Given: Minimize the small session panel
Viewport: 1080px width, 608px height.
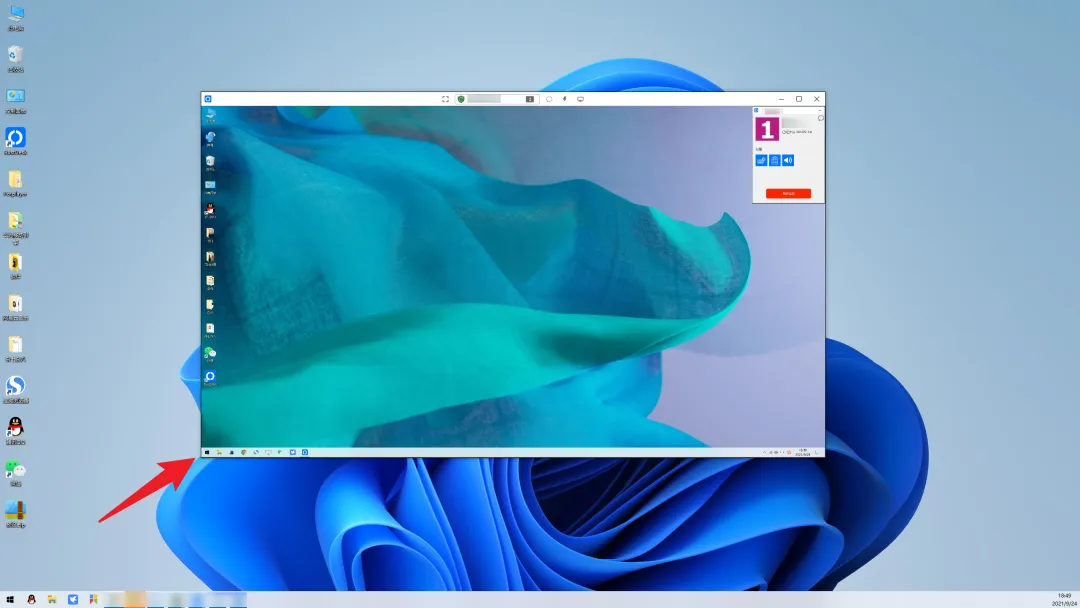Looking at the screenshot, I should point(820,110).
